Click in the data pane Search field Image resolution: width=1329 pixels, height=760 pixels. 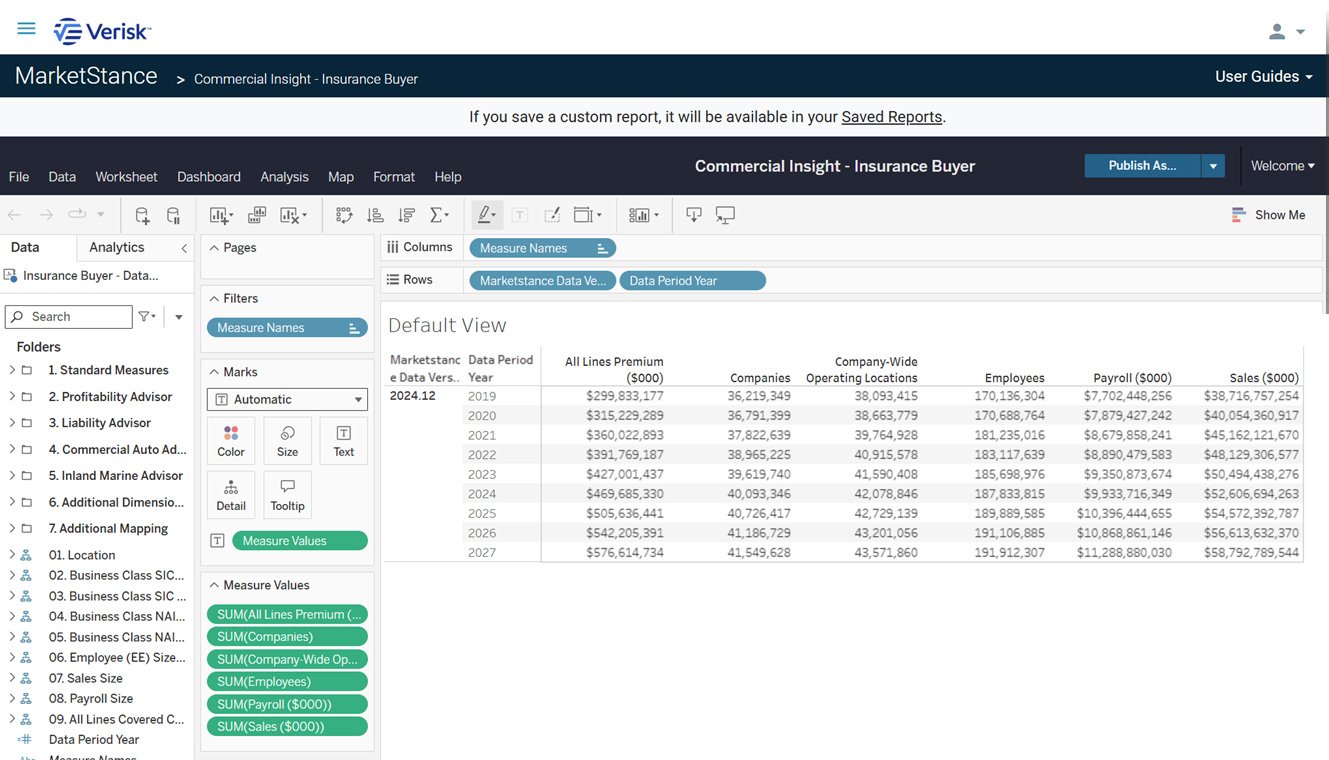tap(69, 317)
